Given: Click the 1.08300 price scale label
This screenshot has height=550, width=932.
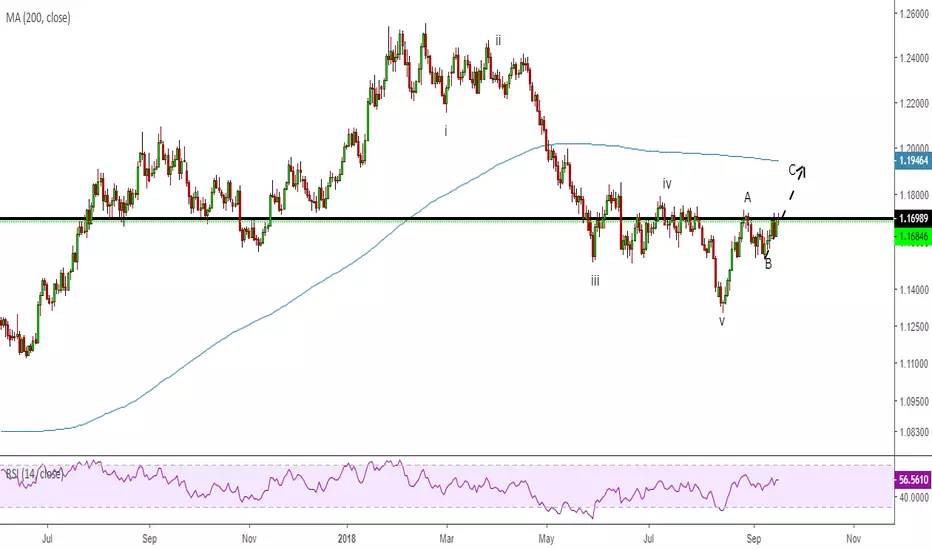Looking at the screenshot, I should (x=914, y=432).
